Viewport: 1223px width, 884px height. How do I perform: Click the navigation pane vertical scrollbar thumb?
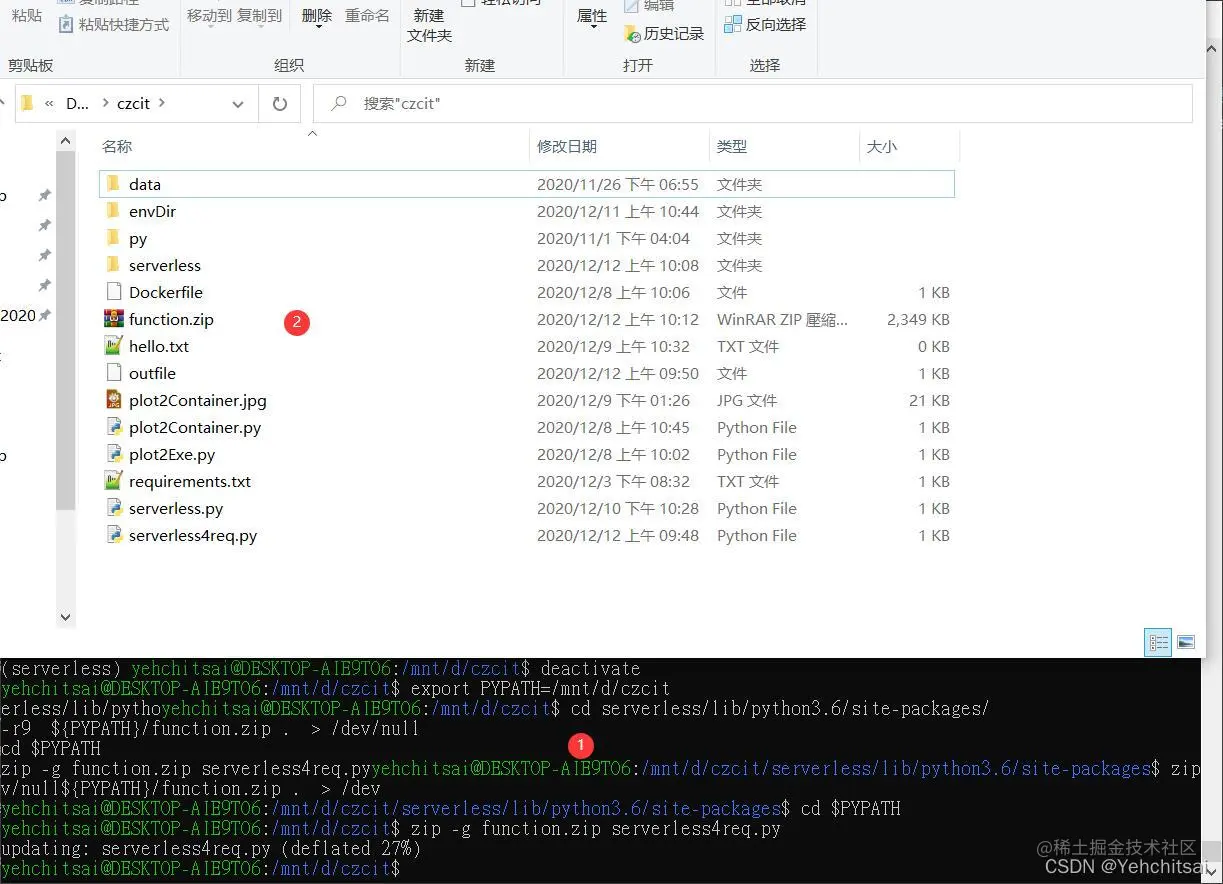click(66, 330)
